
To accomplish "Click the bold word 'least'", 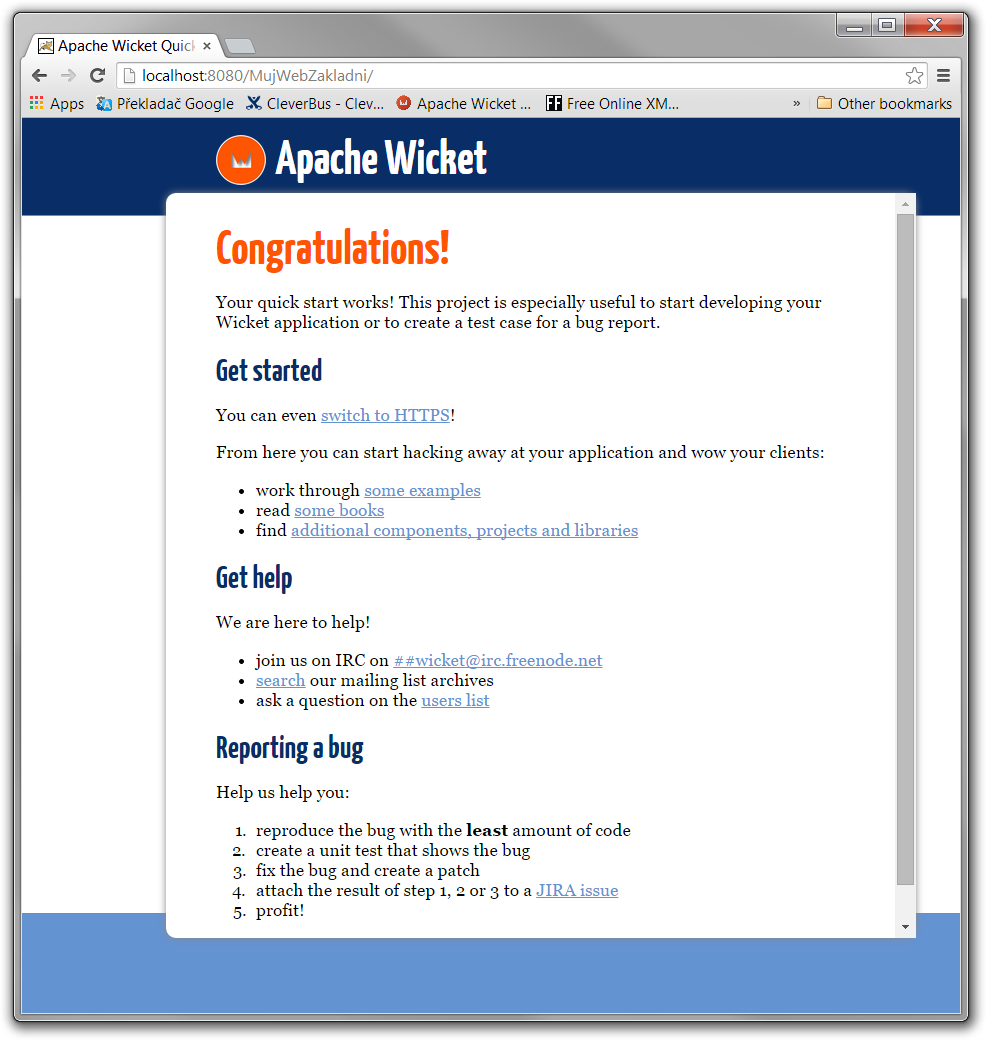I will [487, 831].
